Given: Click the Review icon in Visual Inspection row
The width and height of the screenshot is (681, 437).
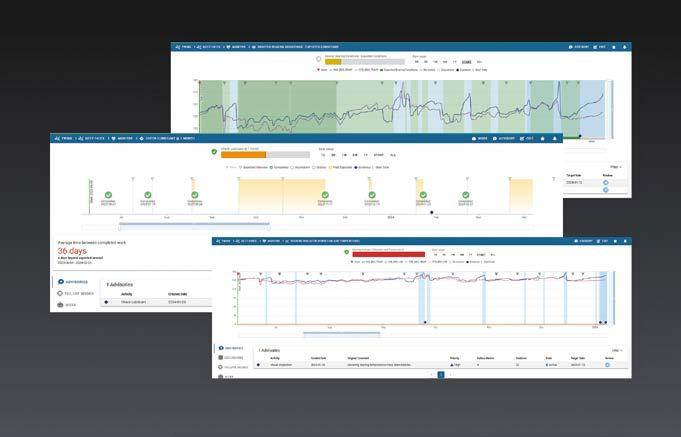Looking at the screenshot, I should 607,365.
